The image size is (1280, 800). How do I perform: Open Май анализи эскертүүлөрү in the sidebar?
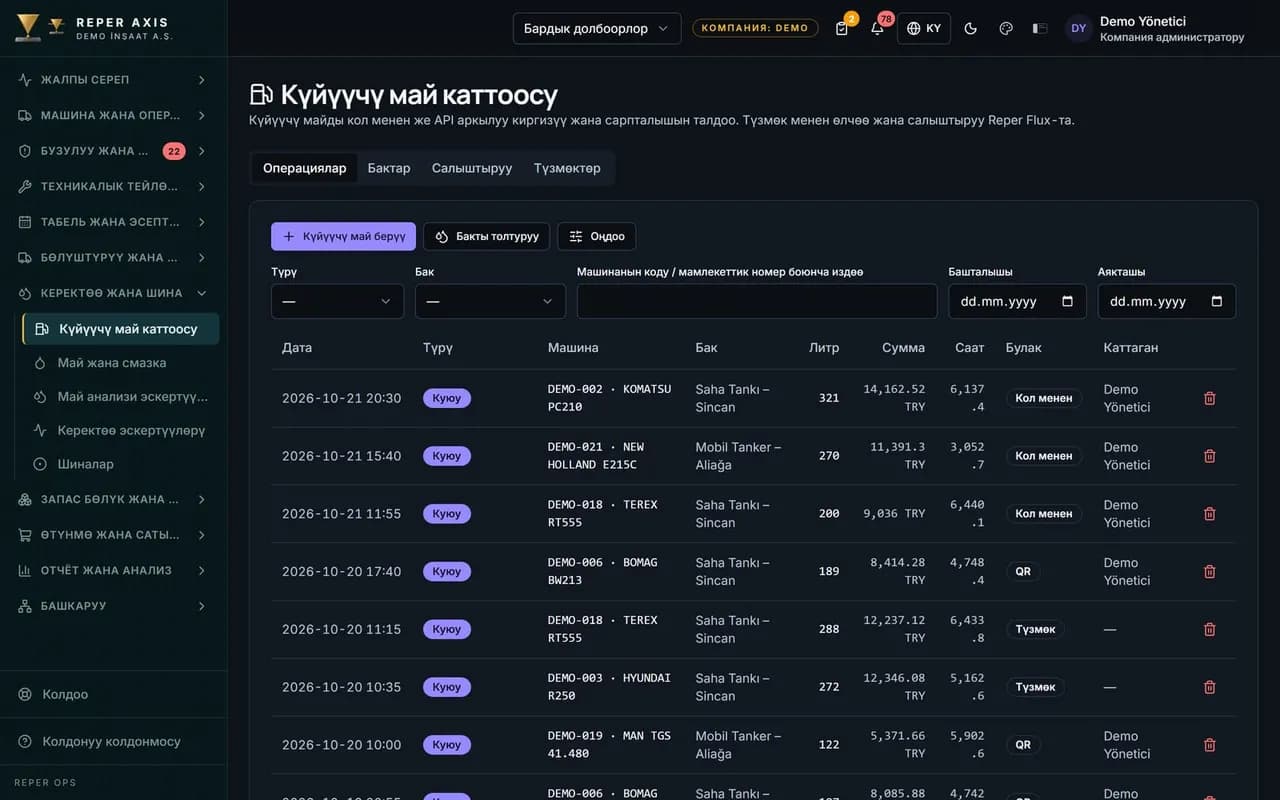click(120, 397)
